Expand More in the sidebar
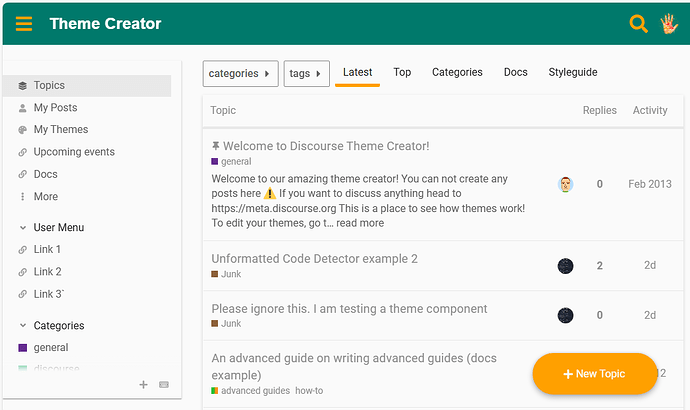The image size is (690, 410). click(46, 197)
